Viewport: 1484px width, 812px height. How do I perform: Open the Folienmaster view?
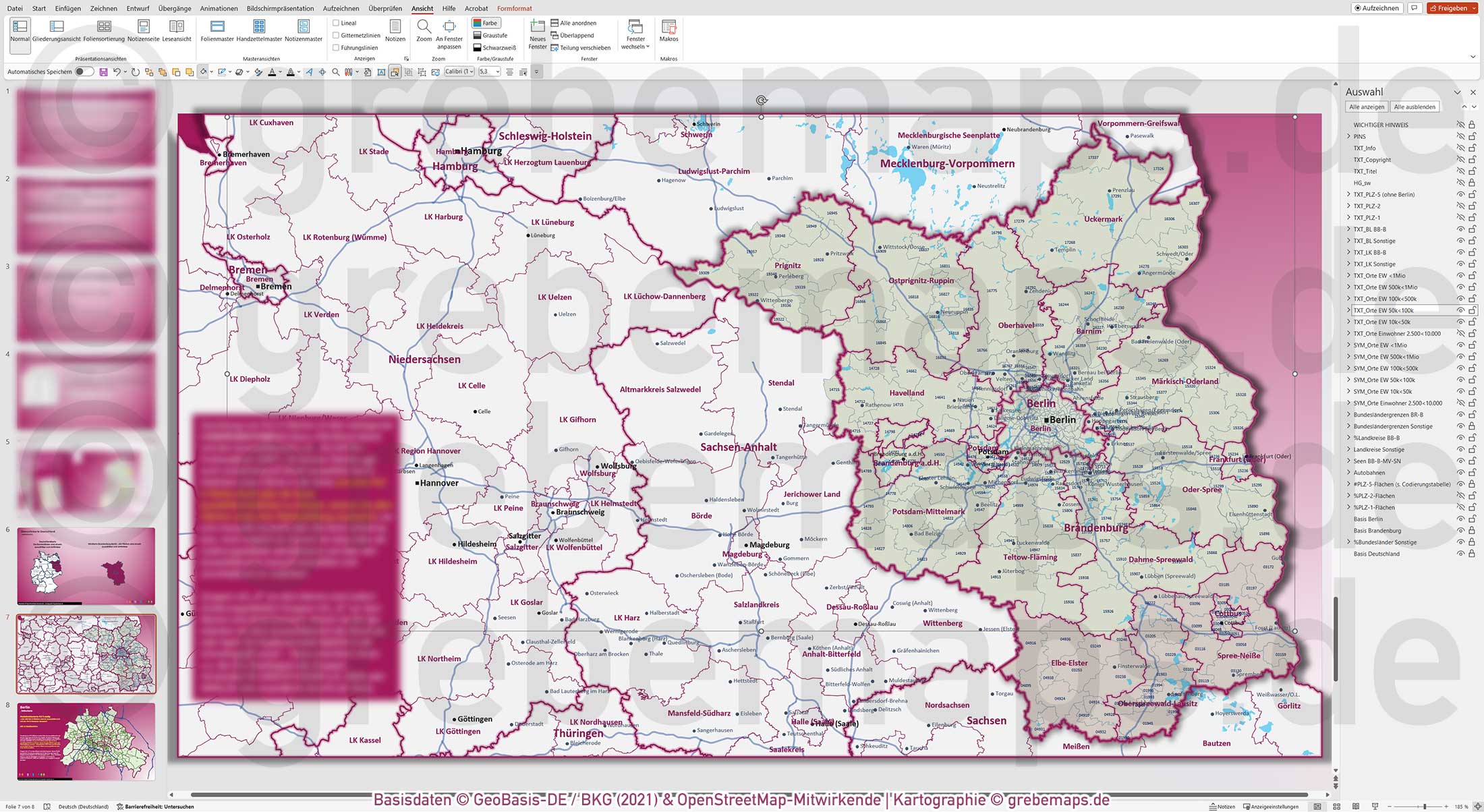pyautogui.click(x=217, y=30)
